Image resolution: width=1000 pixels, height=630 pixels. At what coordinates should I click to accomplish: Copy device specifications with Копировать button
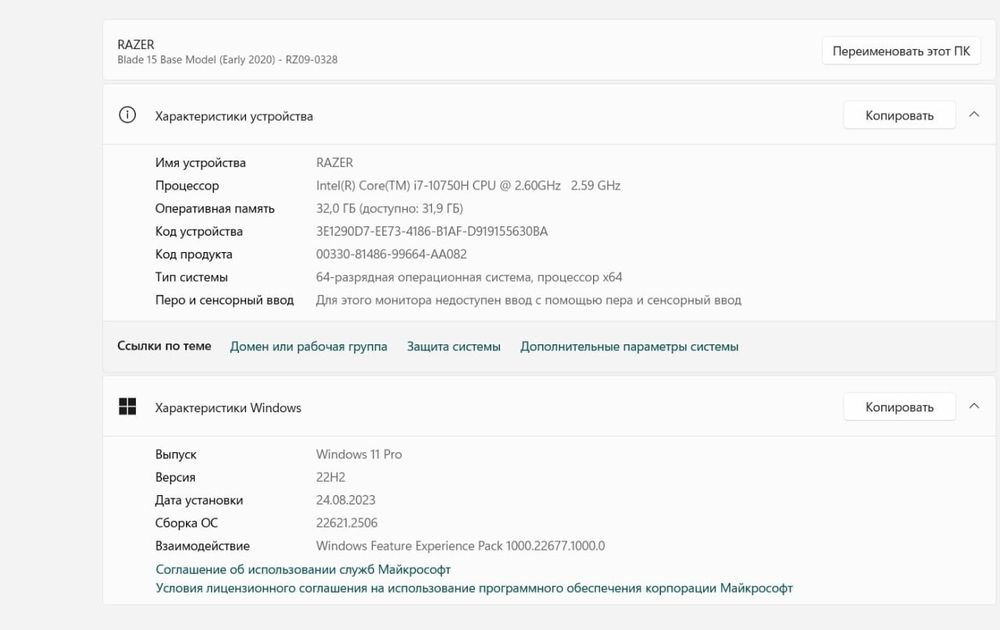(x=898, y=115)
